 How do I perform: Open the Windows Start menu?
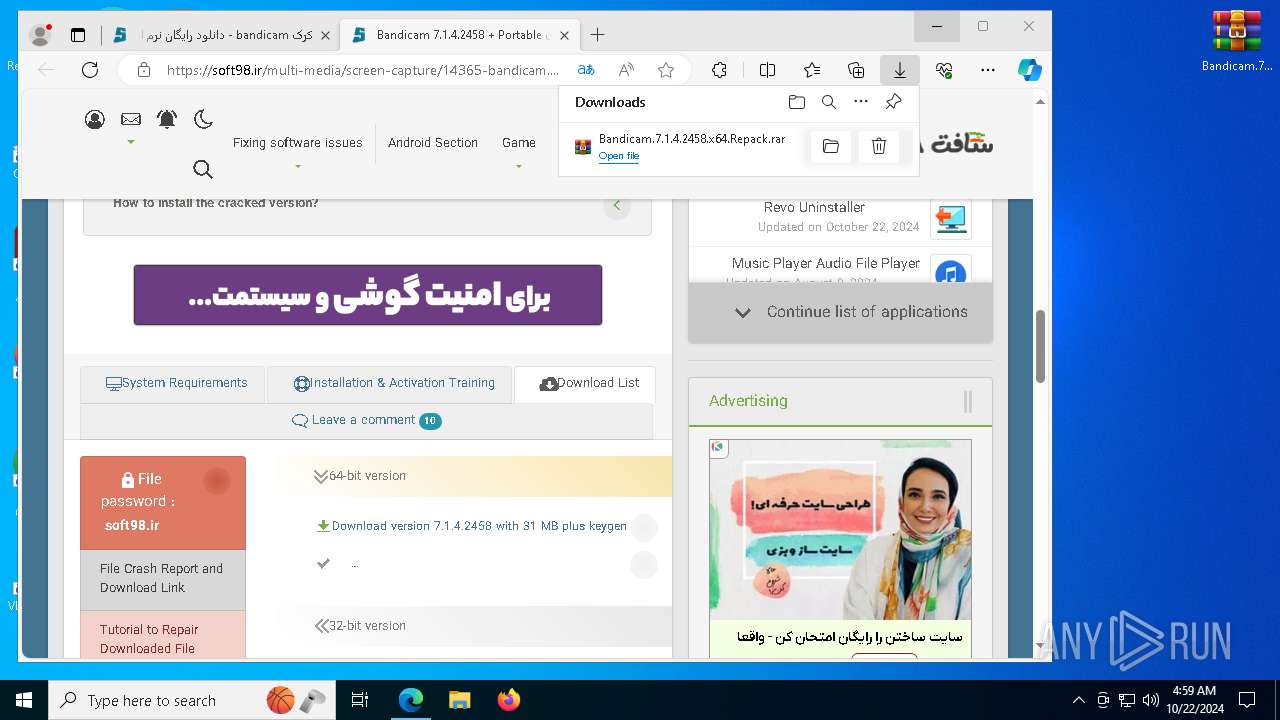pyautogui.click(x=23, y=700)
